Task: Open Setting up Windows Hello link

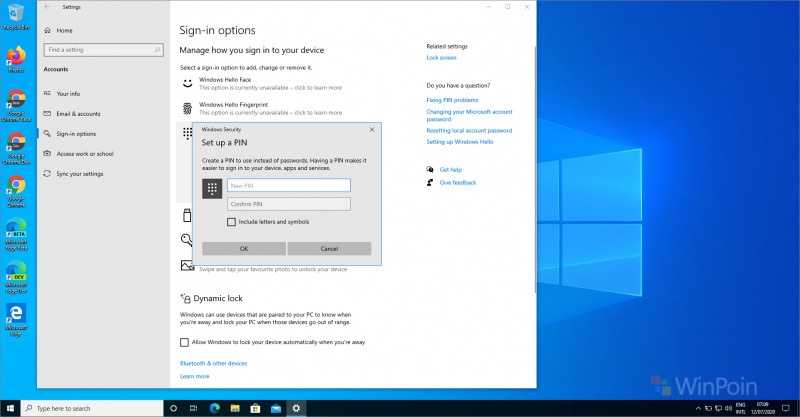Action: click(460, 142)
